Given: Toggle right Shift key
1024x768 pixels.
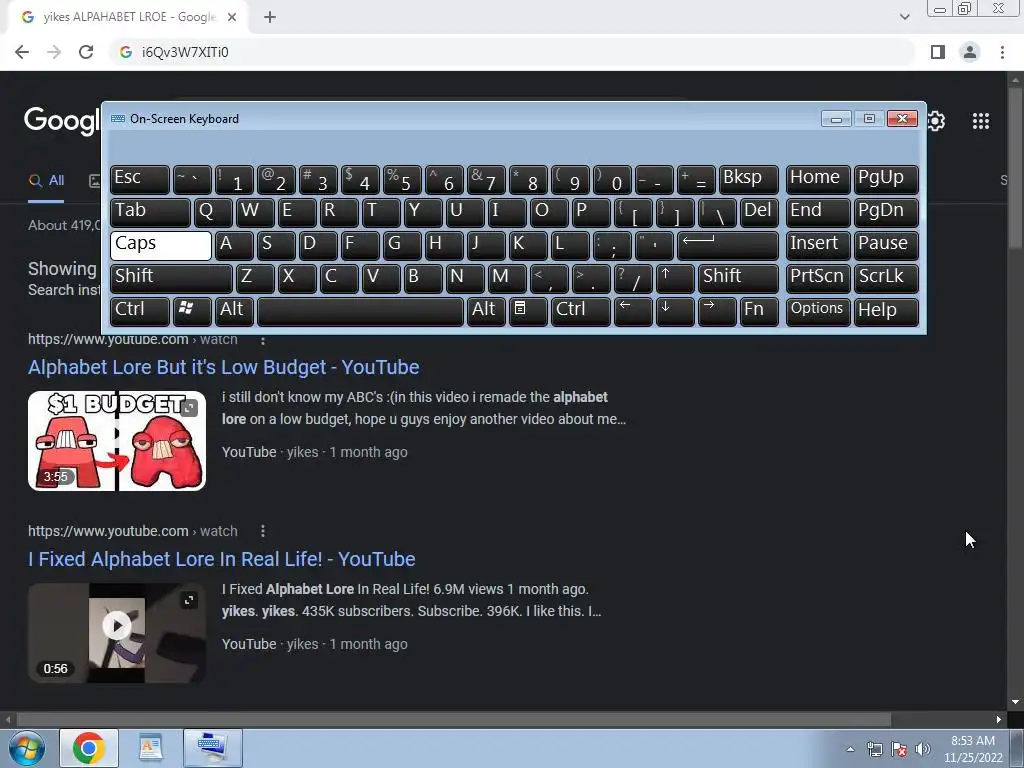Looking at the screenshot, I should (738, 278).
